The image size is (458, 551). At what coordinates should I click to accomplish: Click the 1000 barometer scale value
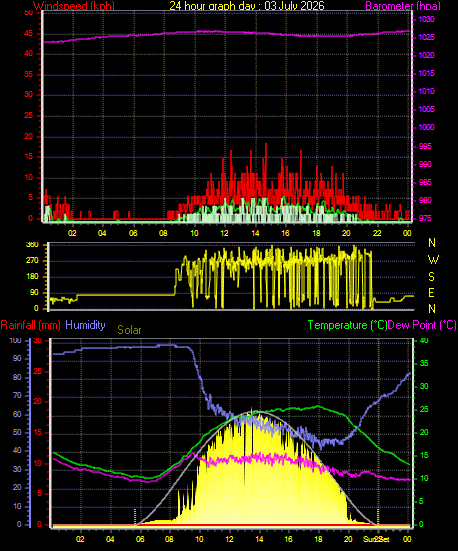(426, 127)
